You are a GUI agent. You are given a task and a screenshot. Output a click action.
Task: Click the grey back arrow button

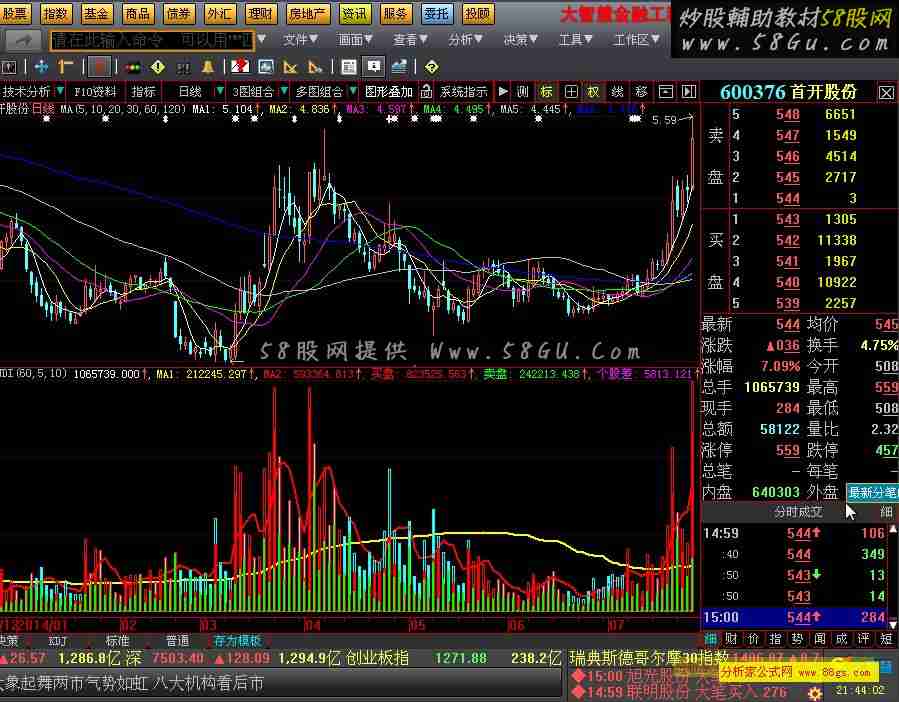tap(23, 40)
